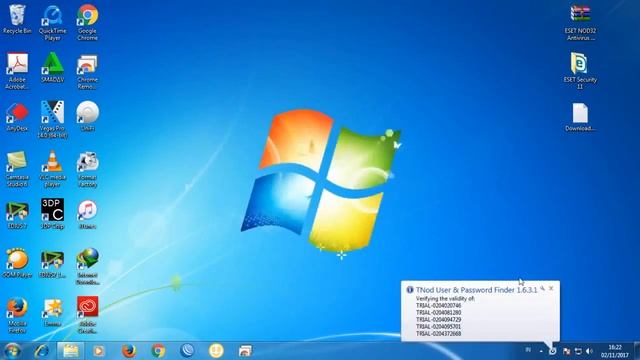Click the TNod User & Password Finder title

tap(476, 290)
